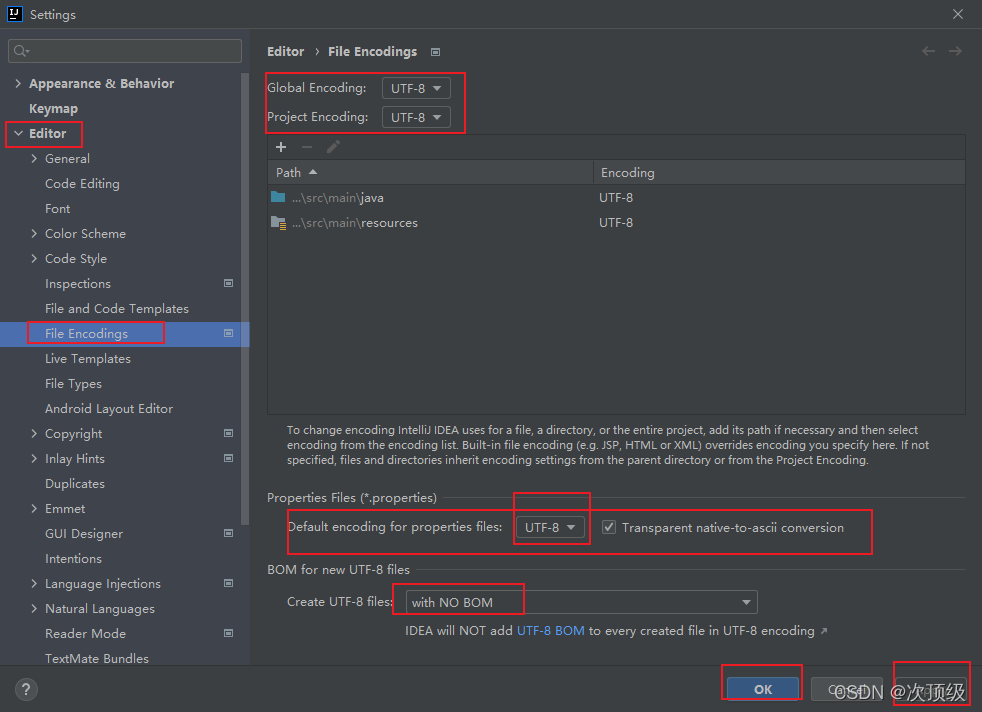The width and height of the screenshot is (982, 712).
Task: Click the remove path minus icon
Action: click(x=305, y=147)
